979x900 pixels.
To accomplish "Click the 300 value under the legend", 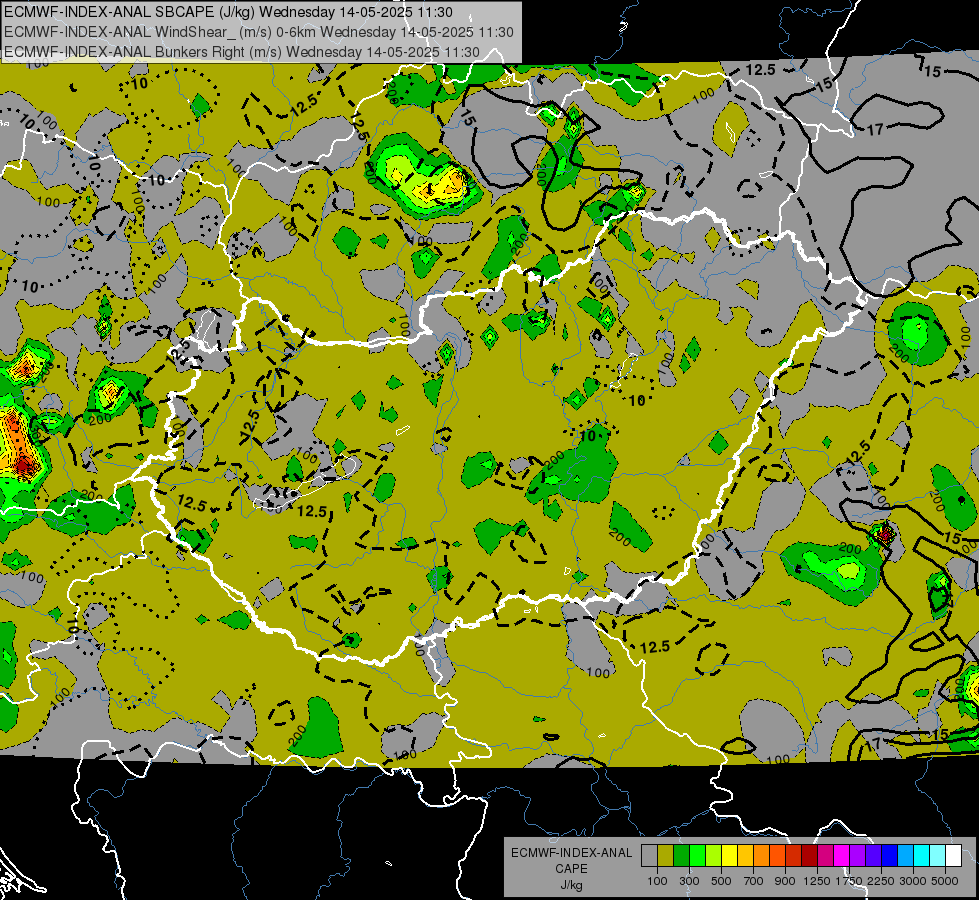I will tap(689, 881).
